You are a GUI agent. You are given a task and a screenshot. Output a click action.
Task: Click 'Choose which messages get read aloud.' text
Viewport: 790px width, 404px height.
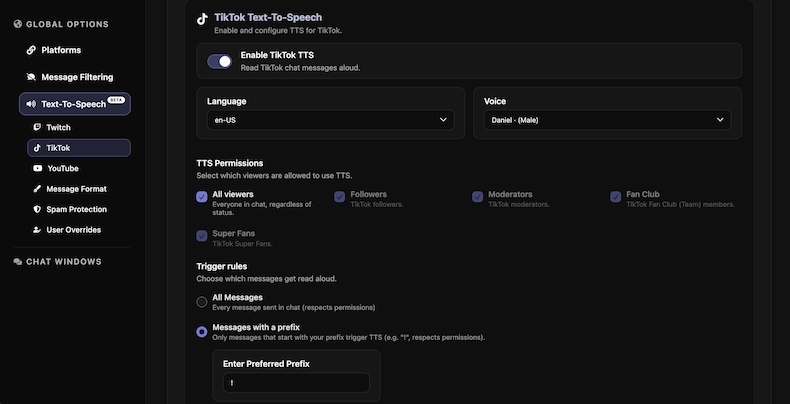click(267, 279)
